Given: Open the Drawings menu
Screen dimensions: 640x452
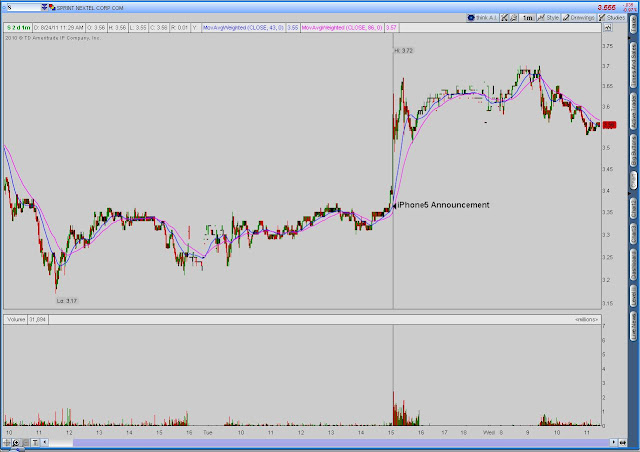Looking at the screenshot, I should point(579,18).
